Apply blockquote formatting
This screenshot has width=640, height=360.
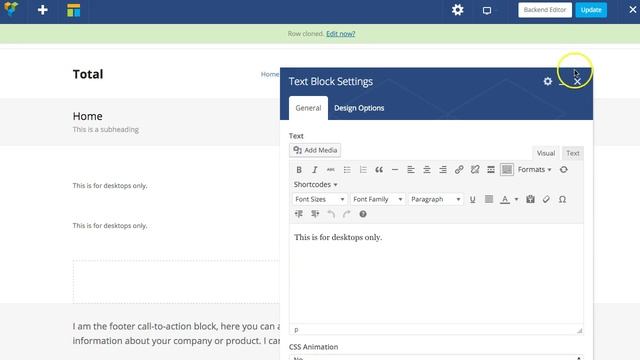tap(379, 170)
